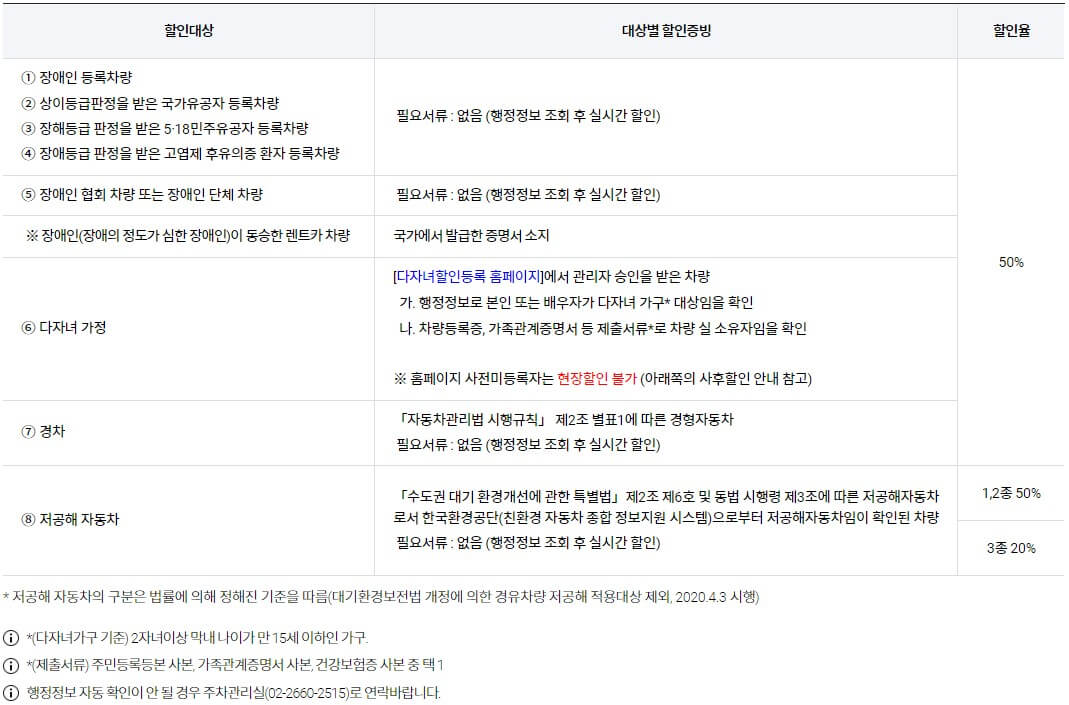Viewport: 1069px width, 705px height.
Task: Click the first info icon about 다자녀가구 기준
Action: tap(10, 637)
